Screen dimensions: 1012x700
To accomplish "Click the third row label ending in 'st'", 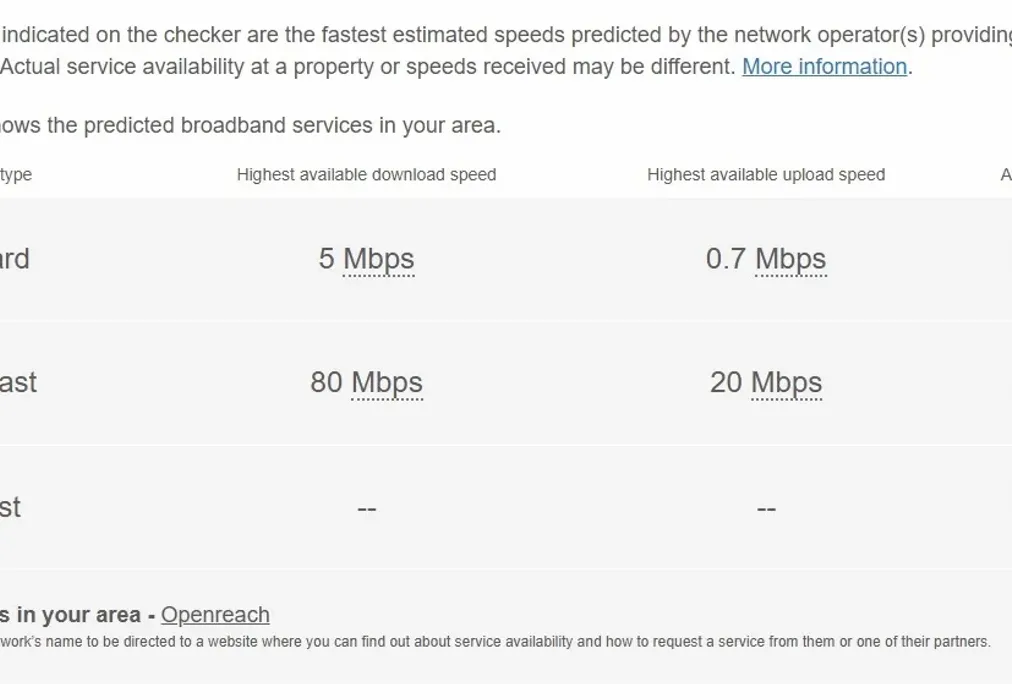I will point(10,507).
